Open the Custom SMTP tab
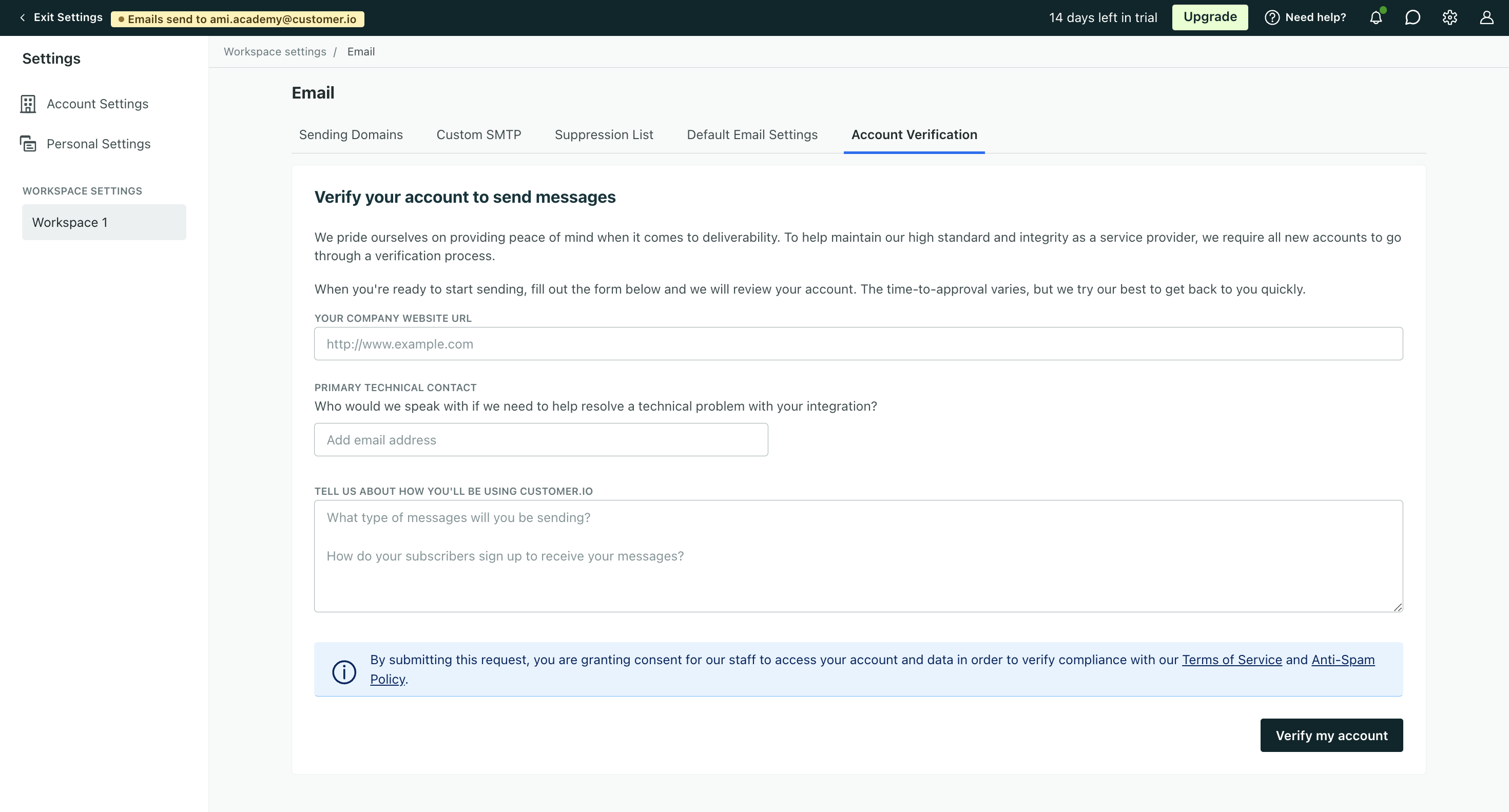 [478, 135]
